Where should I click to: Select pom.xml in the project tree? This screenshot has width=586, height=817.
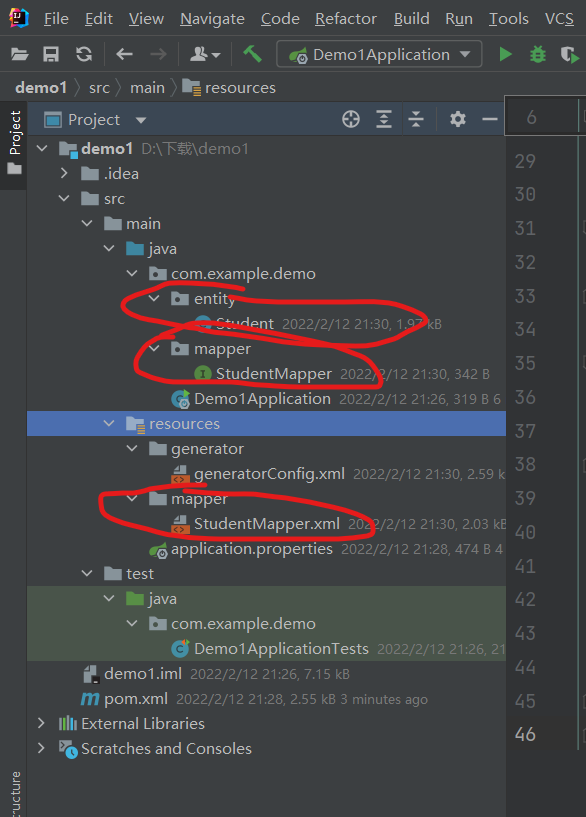point(135,699)
